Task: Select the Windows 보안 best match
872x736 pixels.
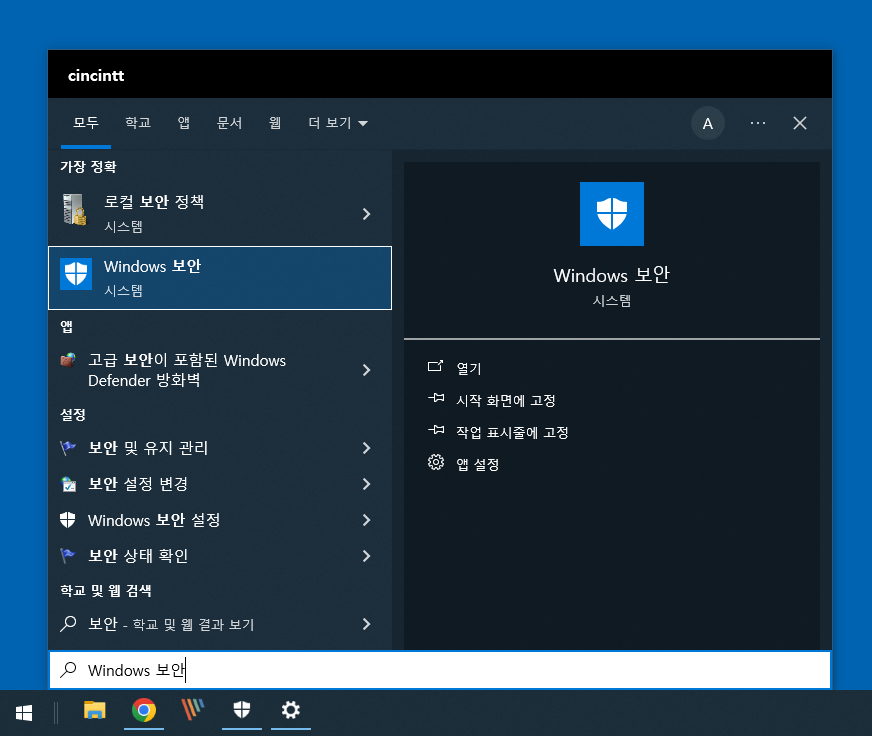Action: tap(220, 278)
